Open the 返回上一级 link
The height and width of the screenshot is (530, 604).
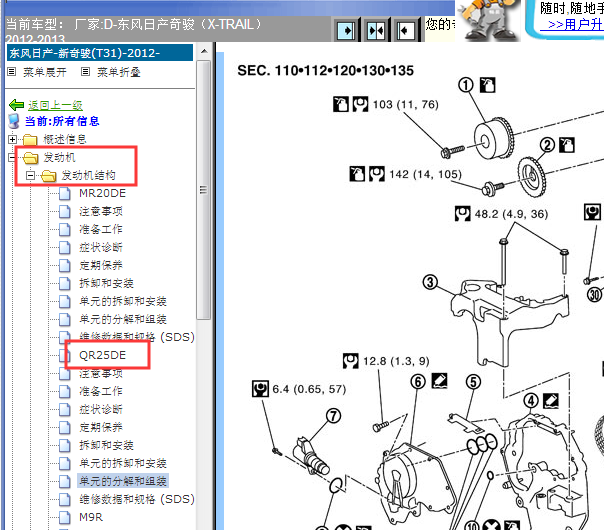(x=55, y=105)
